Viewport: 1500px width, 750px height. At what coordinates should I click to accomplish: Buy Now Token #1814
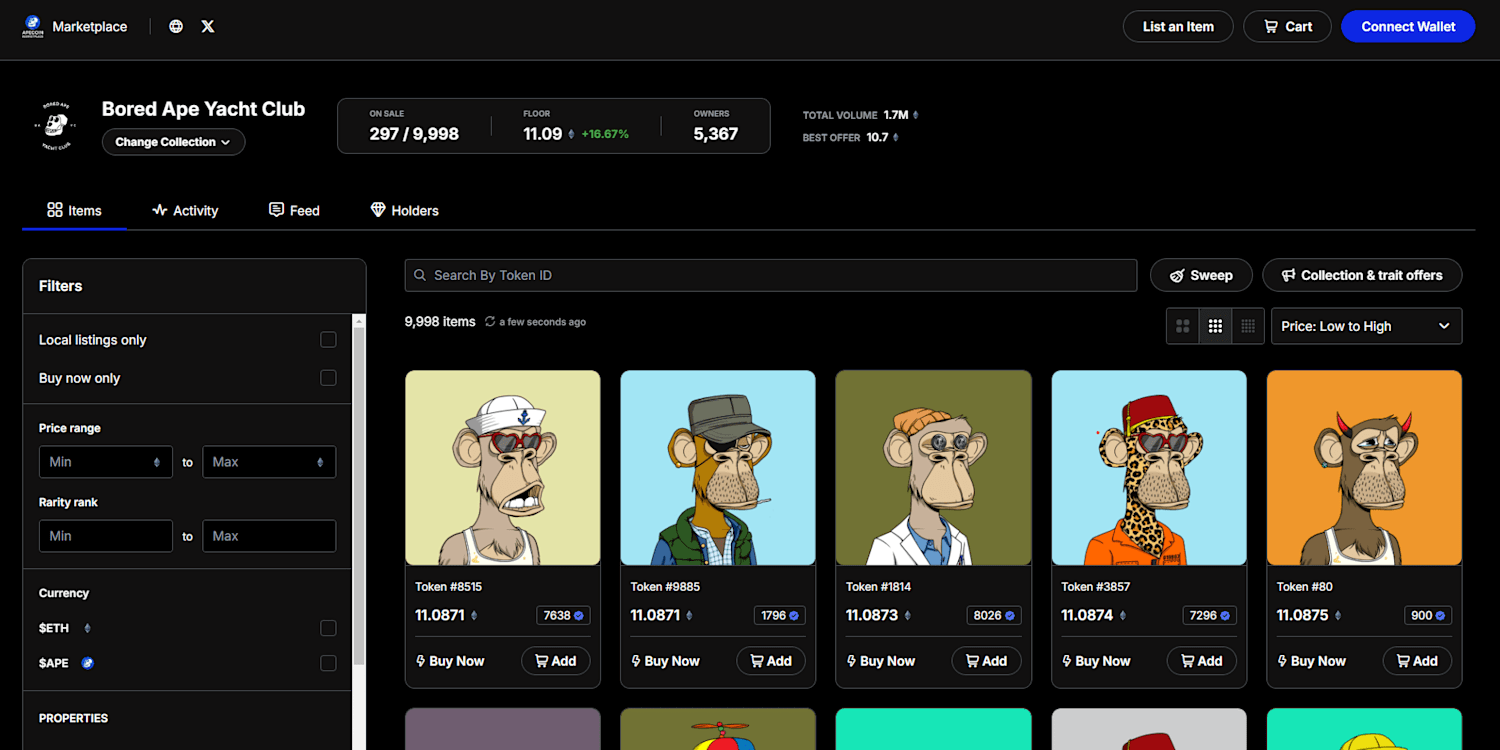coord(881,661)
